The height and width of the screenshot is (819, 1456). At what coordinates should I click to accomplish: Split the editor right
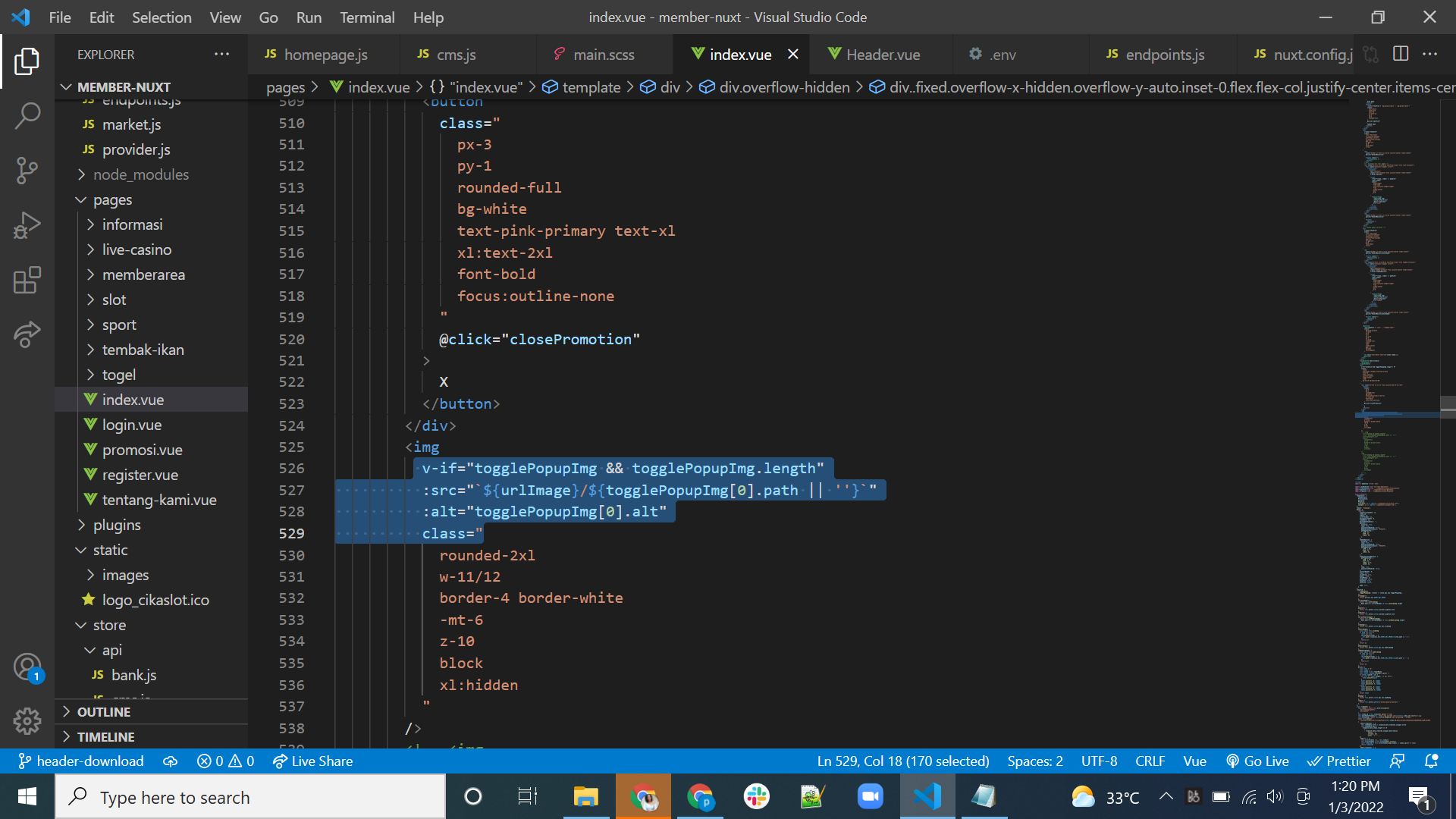(1401, 54)
